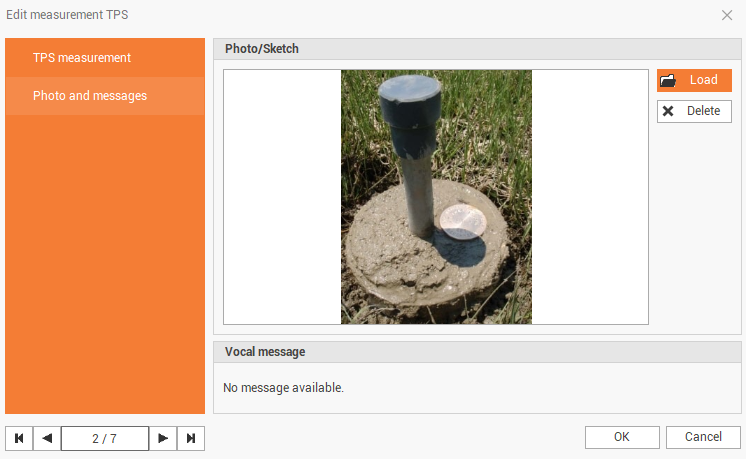Click the folder icon on Load button
The height and width of the screenshot is (459, 746).
pyautogui.click(x=669, y=80)
